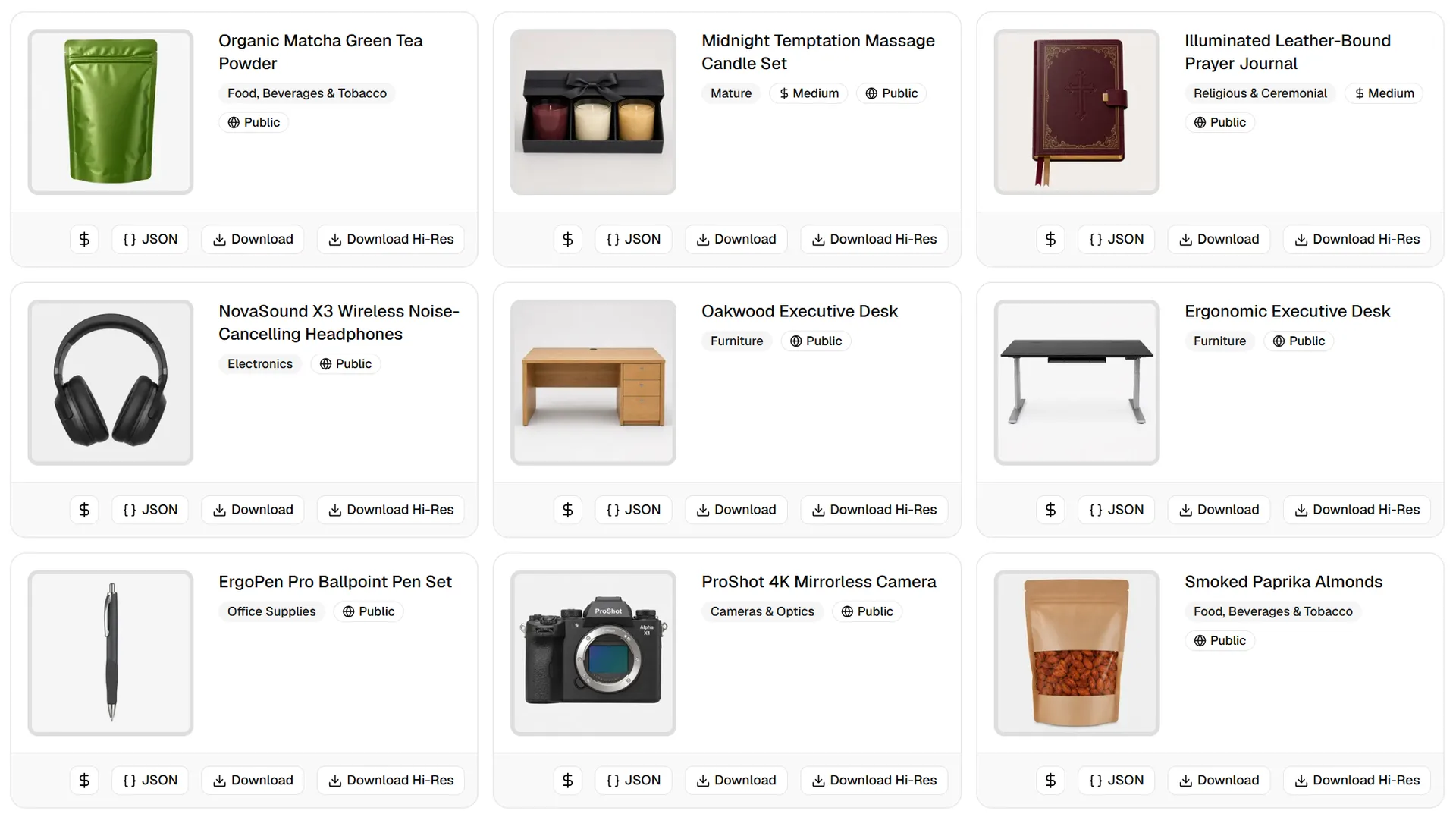
Task: Open the Oakwood Executive Desk title link
Action: click(799, 311)
